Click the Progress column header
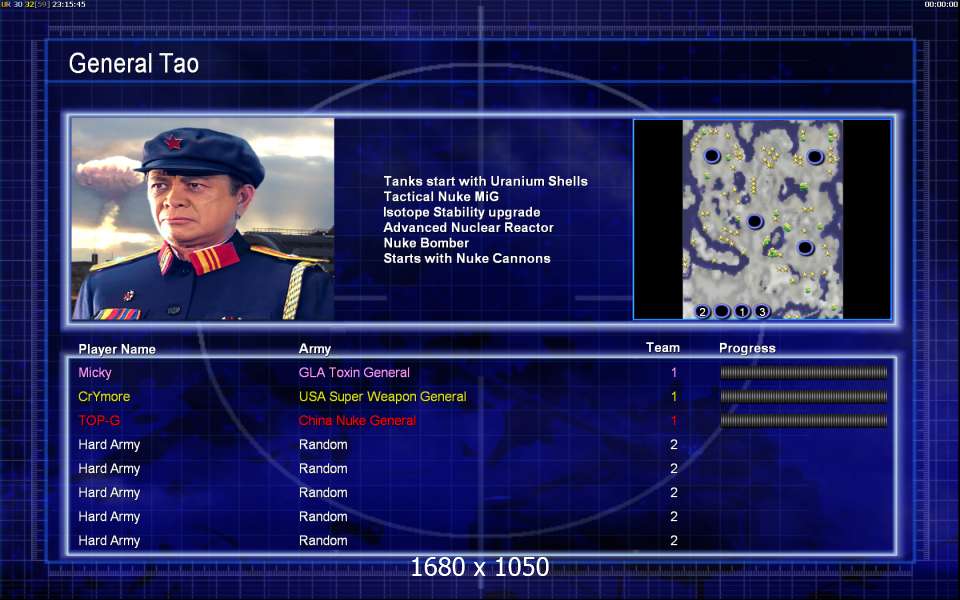This screenshot has height=600, width=960. 747,348
